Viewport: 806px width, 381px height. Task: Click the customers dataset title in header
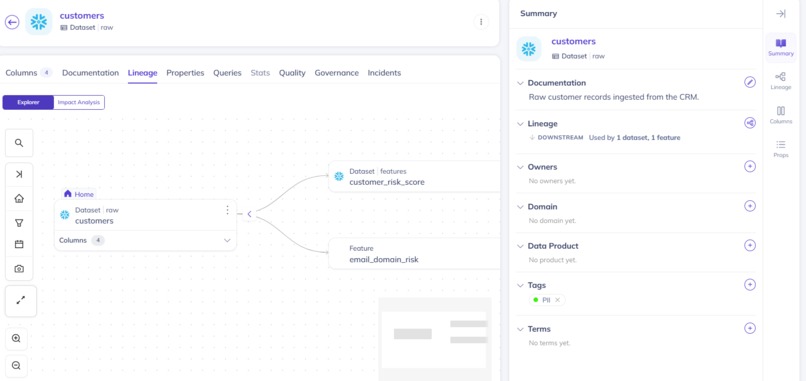click(x=82, y=16)
